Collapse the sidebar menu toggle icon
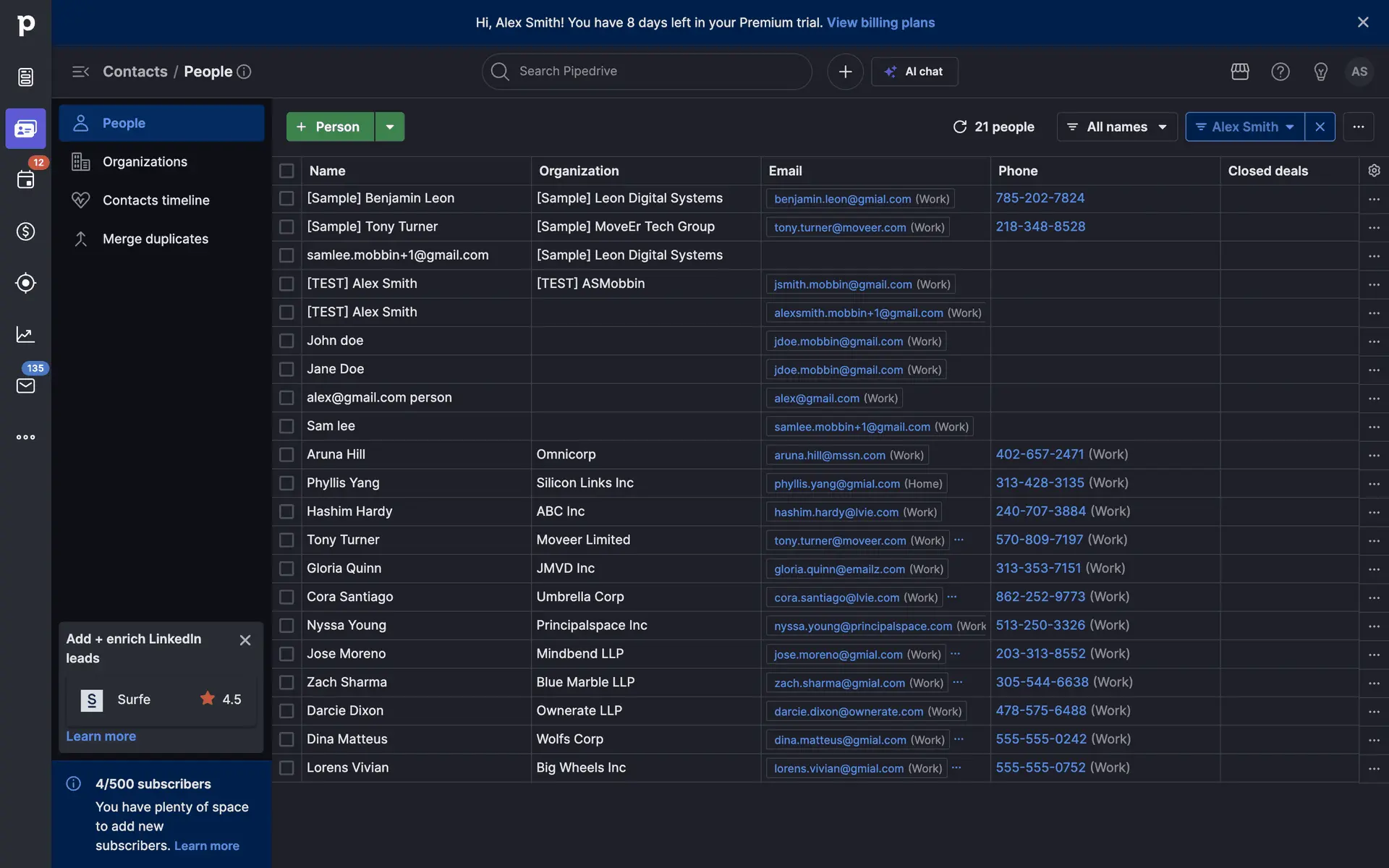Image resolution: width=1389 pixels, height=868 pixels. click(x=80, y=72)
